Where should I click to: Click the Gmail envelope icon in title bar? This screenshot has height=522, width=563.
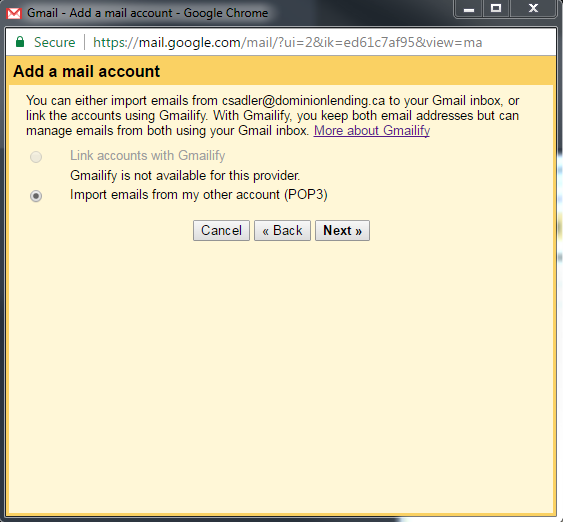14,13
